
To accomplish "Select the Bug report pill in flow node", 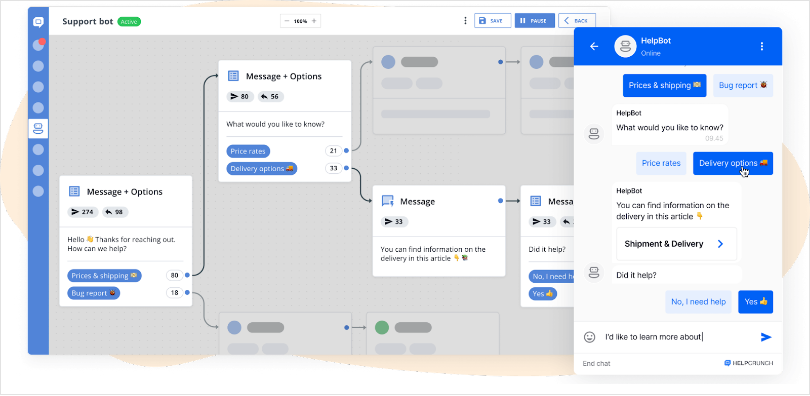I will 94,293.
